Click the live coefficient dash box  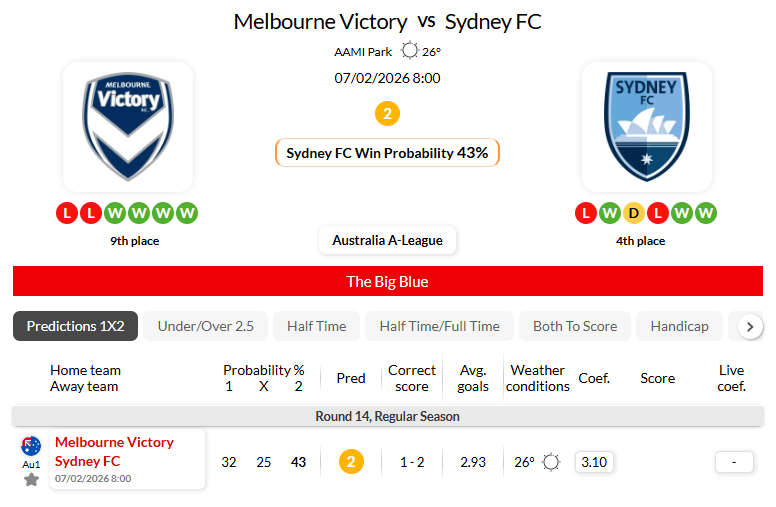733,462
